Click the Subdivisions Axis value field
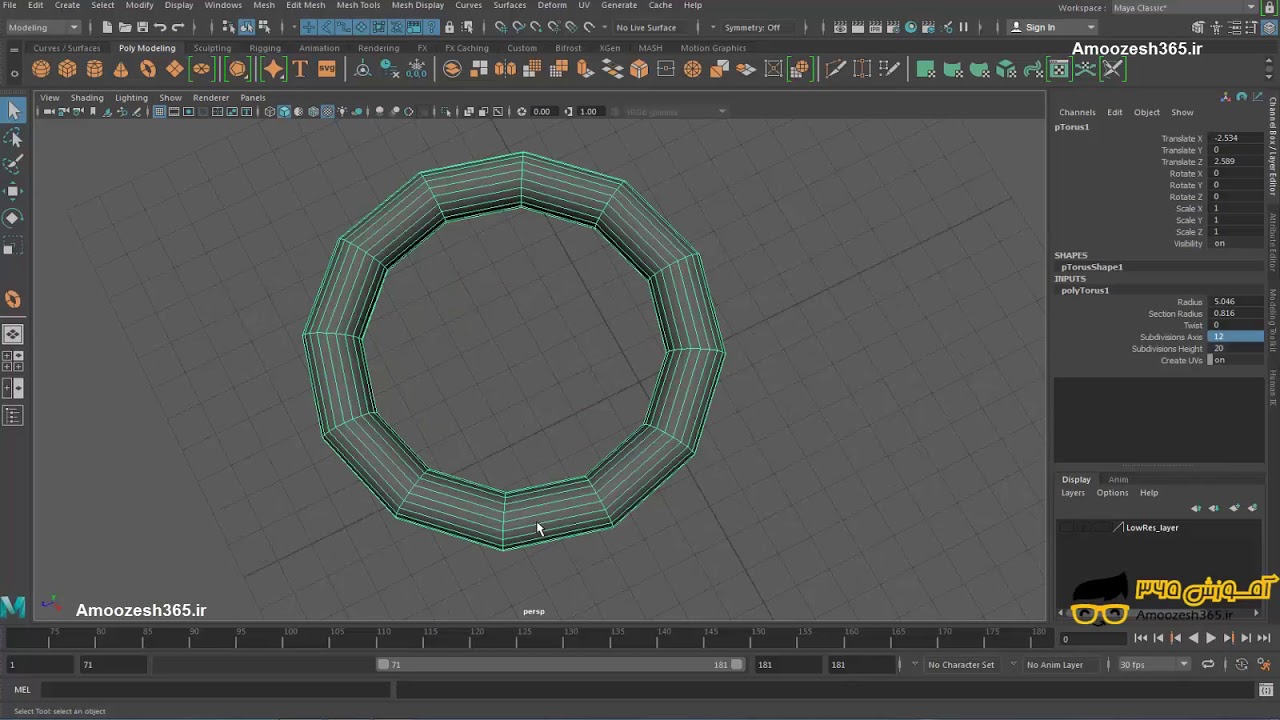The width and height of the screenshot is (1280, 720). point(1236,337)
